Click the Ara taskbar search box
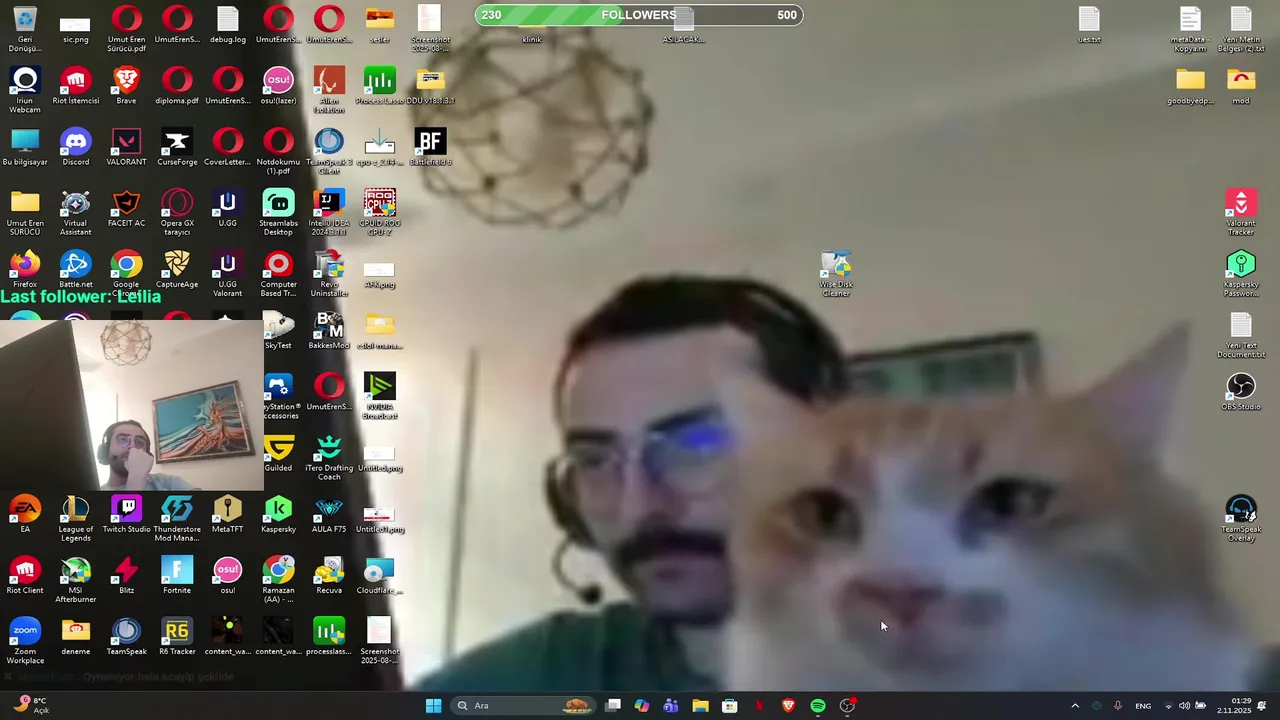 pos(523,706)
